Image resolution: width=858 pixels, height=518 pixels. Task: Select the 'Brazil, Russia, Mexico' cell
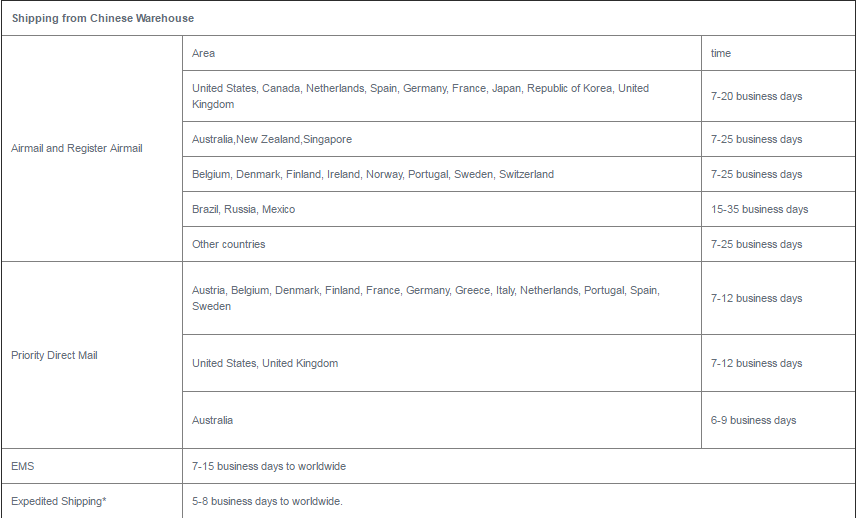click(x=442, y=209)
